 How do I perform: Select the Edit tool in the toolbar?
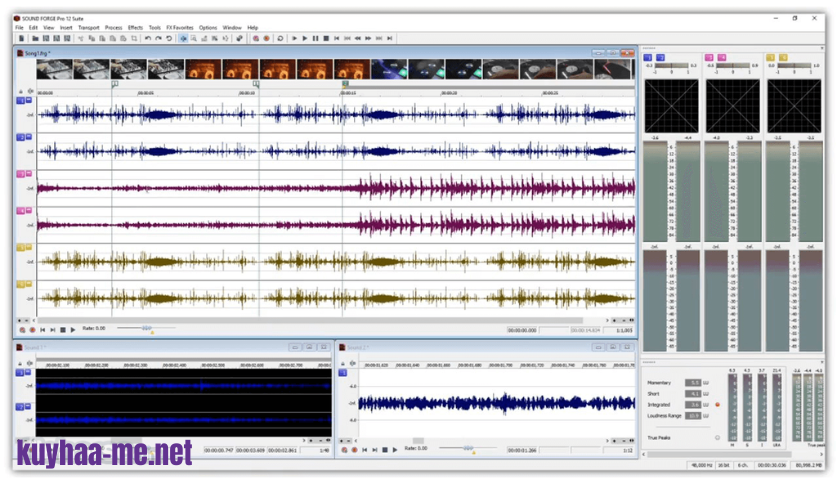pos(183,38)
